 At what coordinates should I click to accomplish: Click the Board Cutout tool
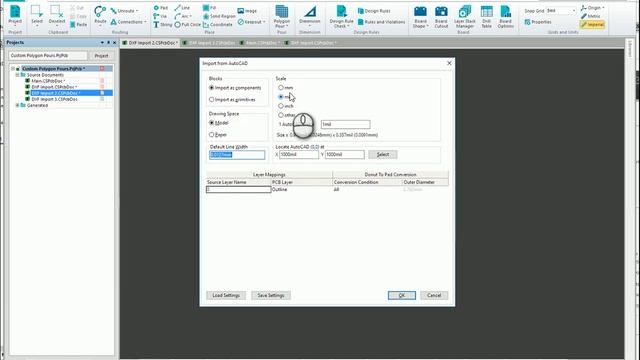click(441, 16)
